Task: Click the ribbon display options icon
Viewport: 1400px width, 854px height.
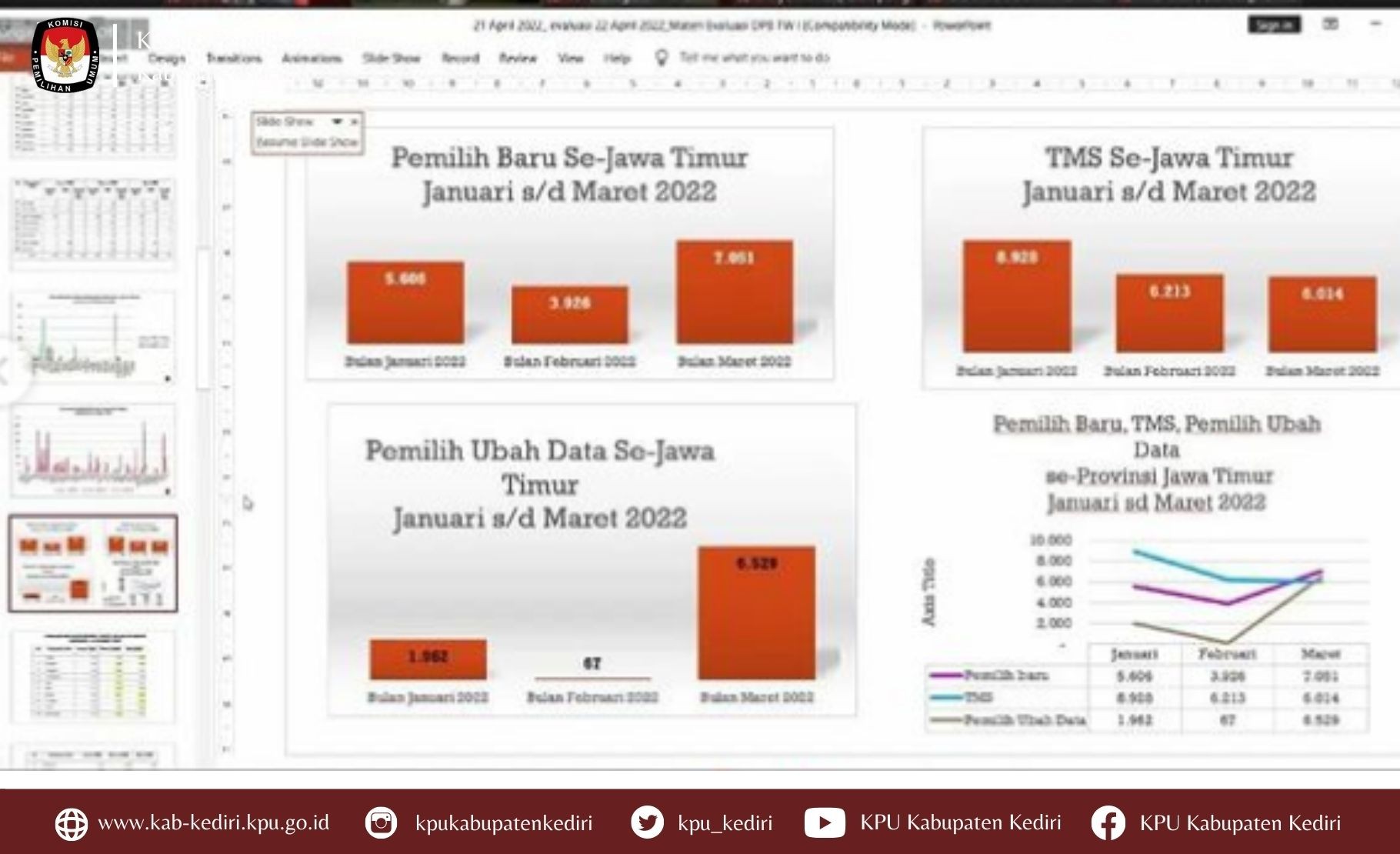Action: click(1331, 25)
